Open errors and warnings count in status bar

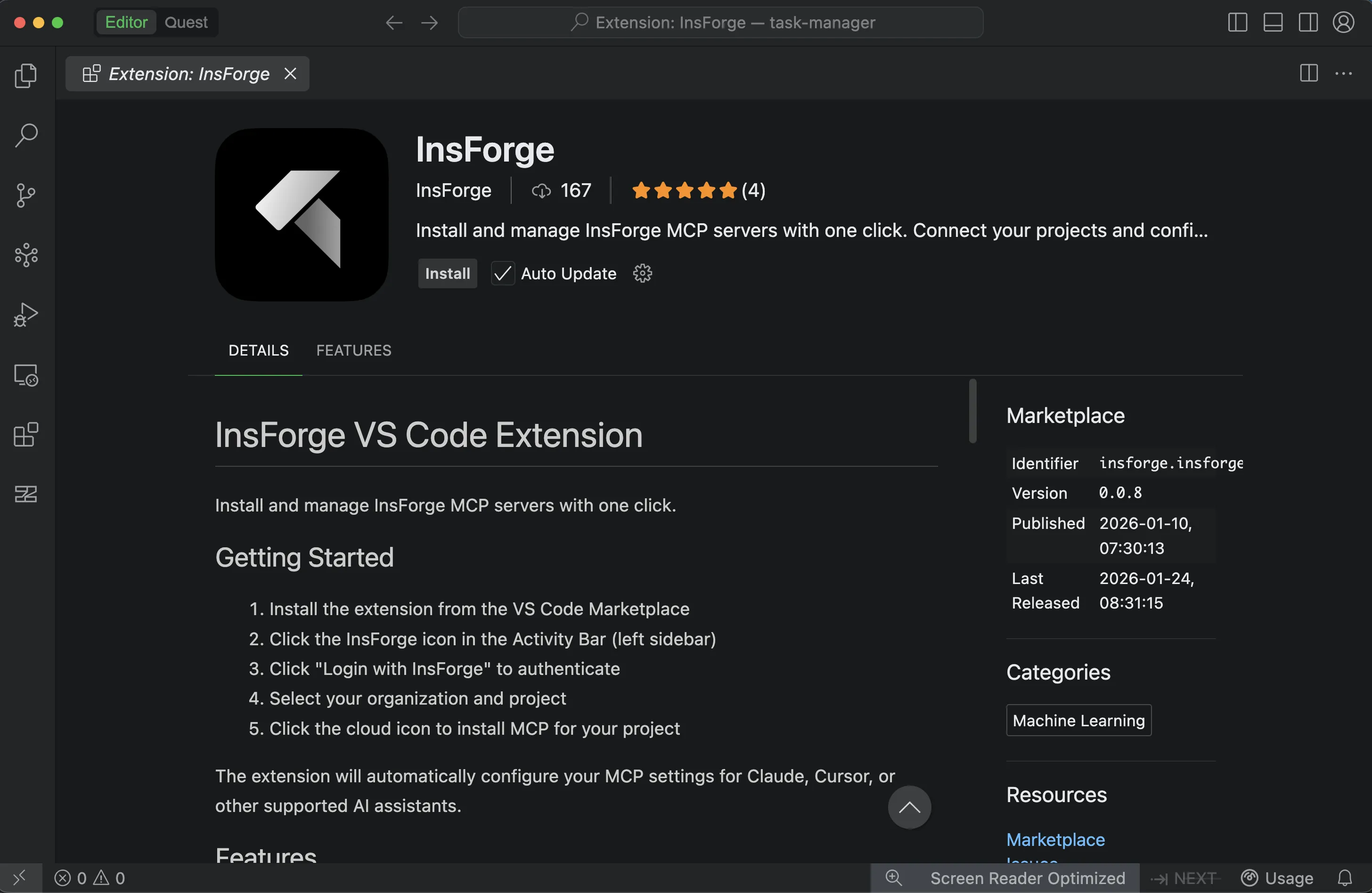(x=90, y=877)
